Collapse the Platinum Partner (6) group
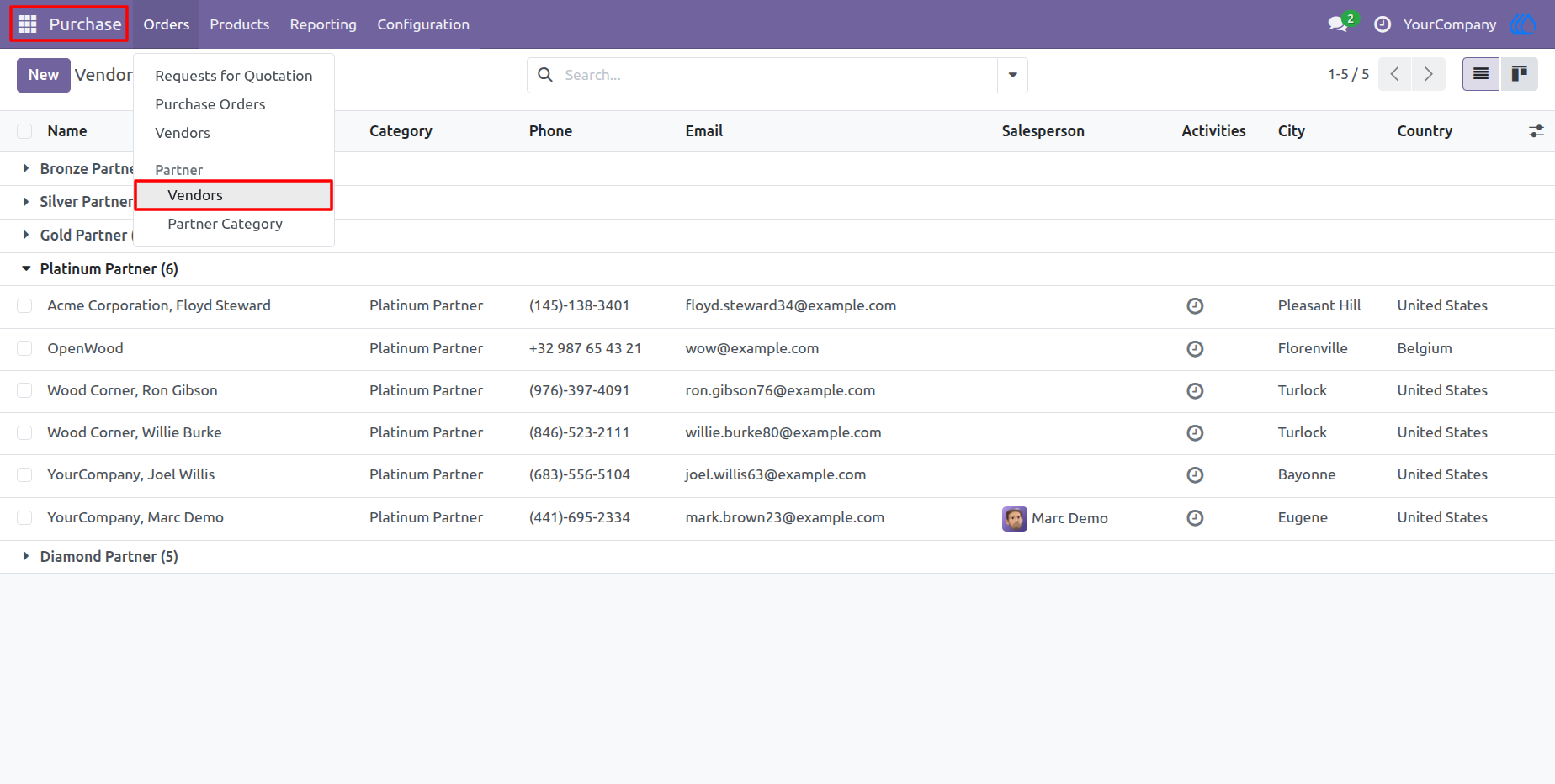 26,269
